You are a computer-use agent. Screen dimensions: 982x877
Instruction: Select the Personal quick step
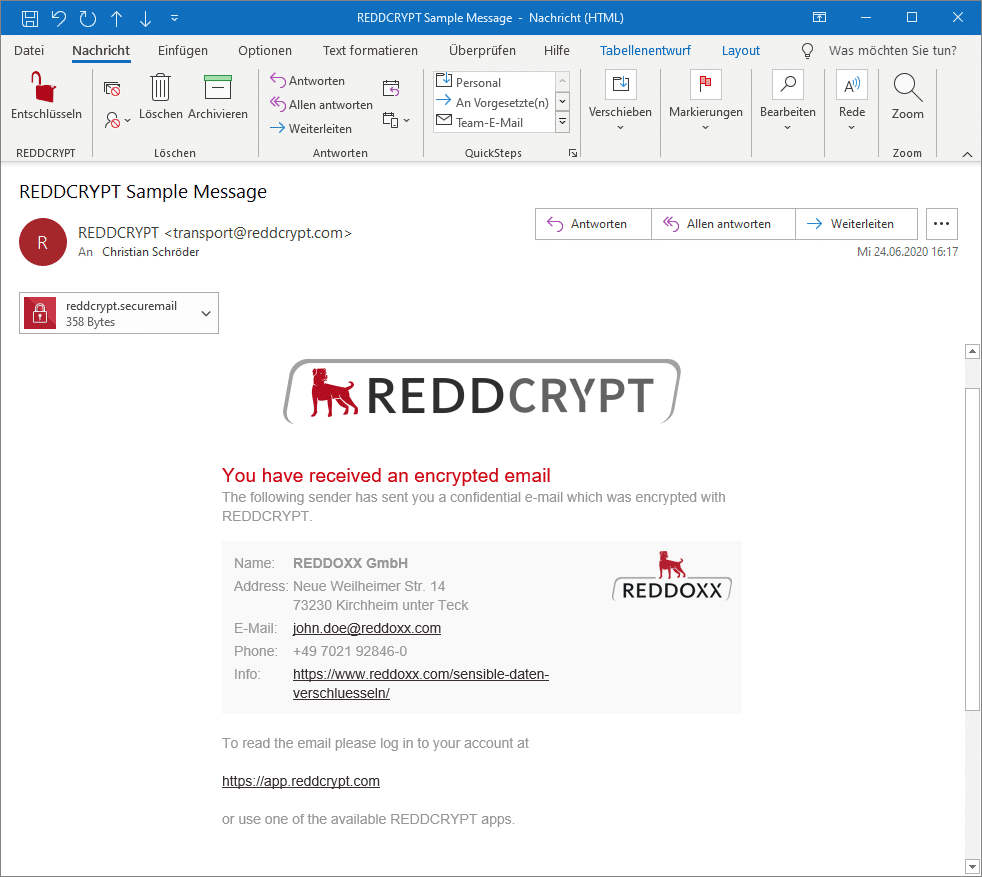click(x=494, y=82)
